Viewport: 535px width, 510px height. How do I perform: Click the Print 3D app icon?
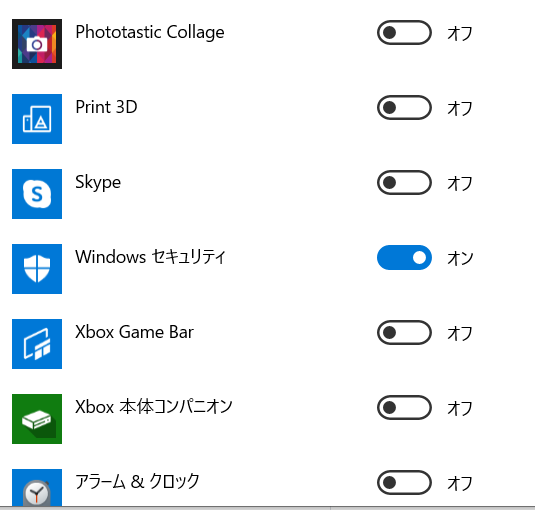pos(37,119)
